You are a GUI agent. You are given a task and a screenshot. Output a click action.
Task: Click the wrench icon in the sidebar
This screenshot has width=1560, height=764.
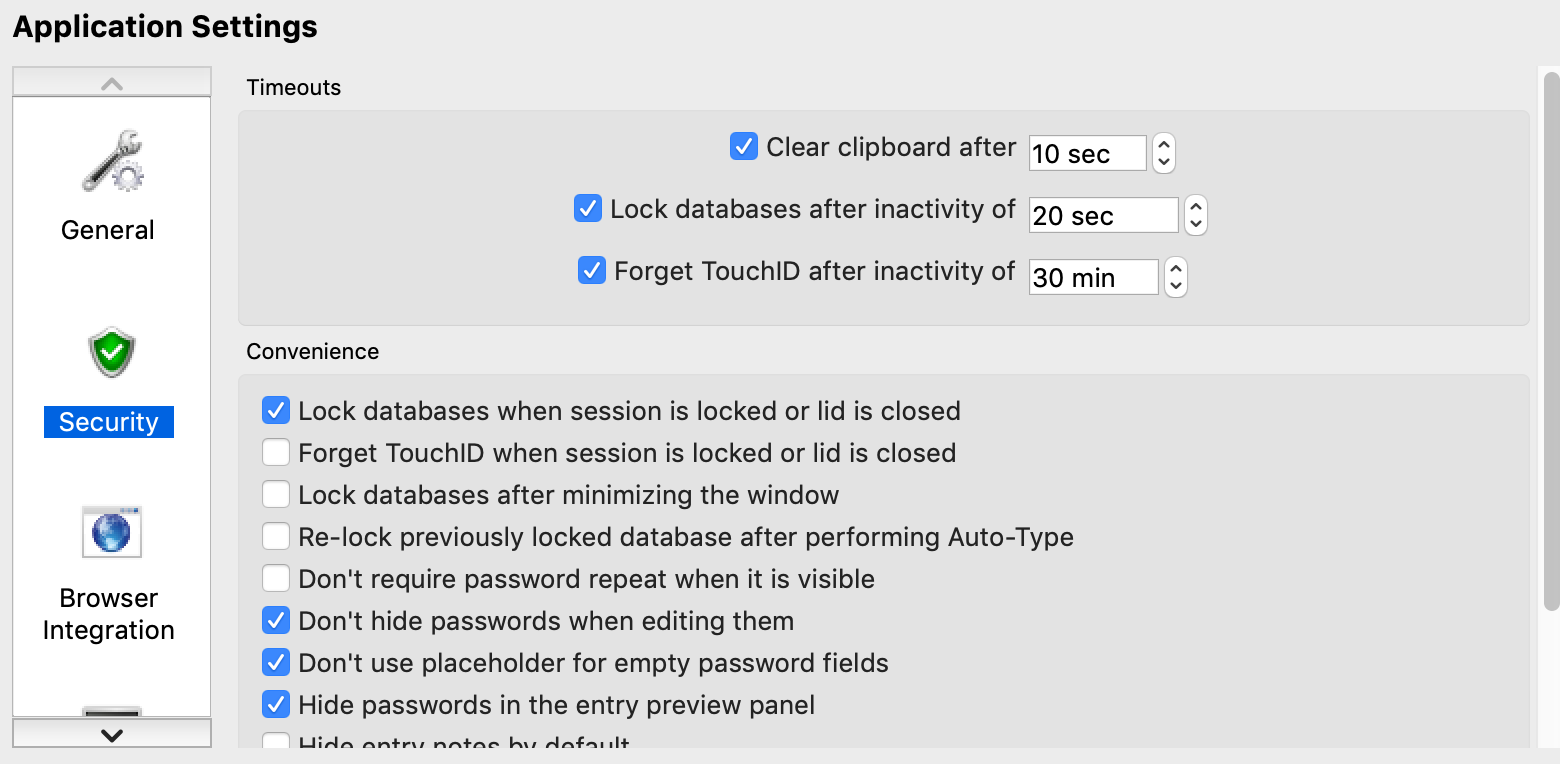(110, 160)
